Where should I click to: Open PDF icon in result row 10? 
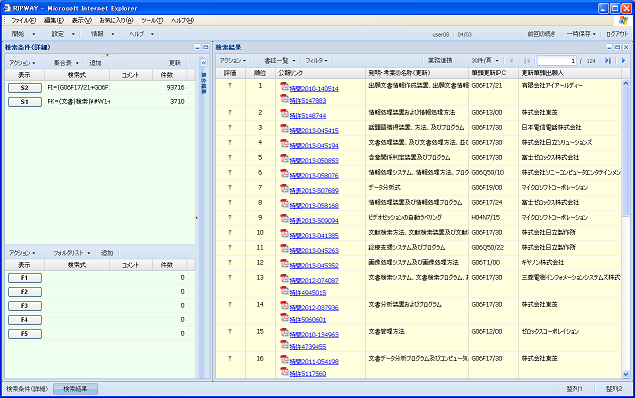[x=284, y=233]
